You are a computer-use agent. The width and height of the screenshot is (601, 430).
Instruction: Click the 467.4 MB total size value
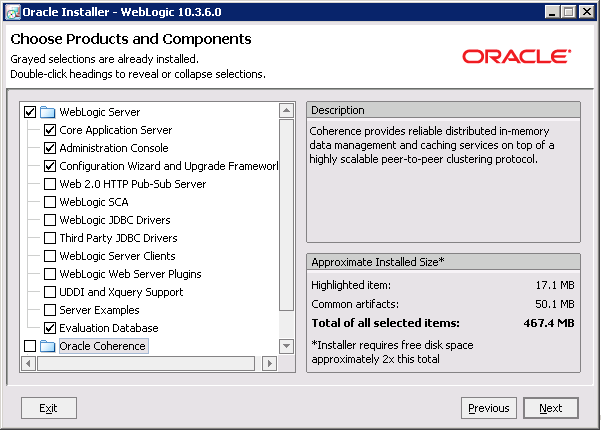549,323
